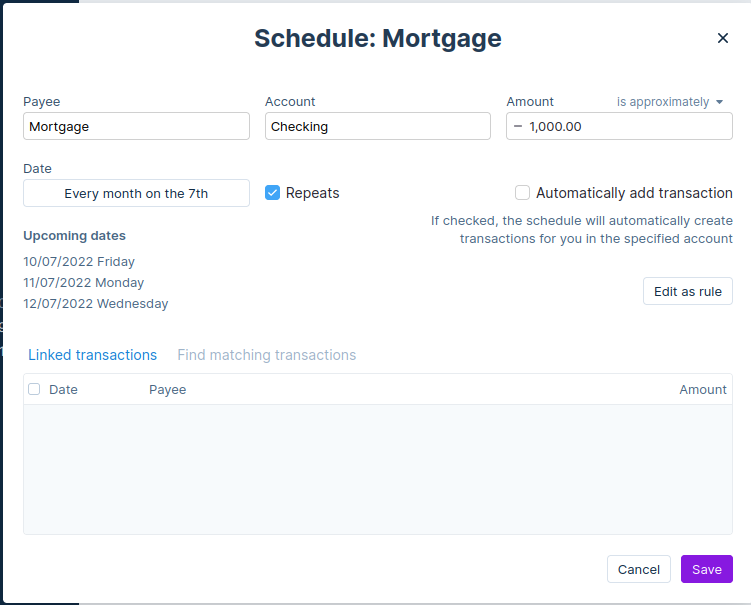Close the Schedule: Mortgage dialog
This screenshot has width=751, height=605.
[723, 38]
